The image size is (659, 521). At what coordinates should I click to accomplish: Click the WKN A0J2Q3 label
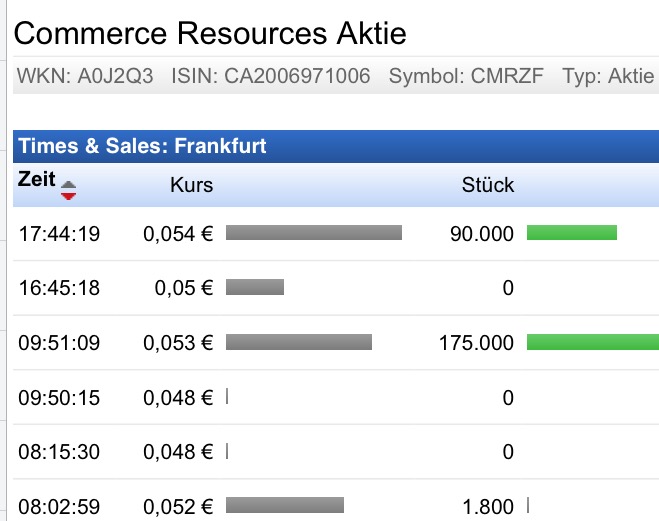(x=86, y=76)
